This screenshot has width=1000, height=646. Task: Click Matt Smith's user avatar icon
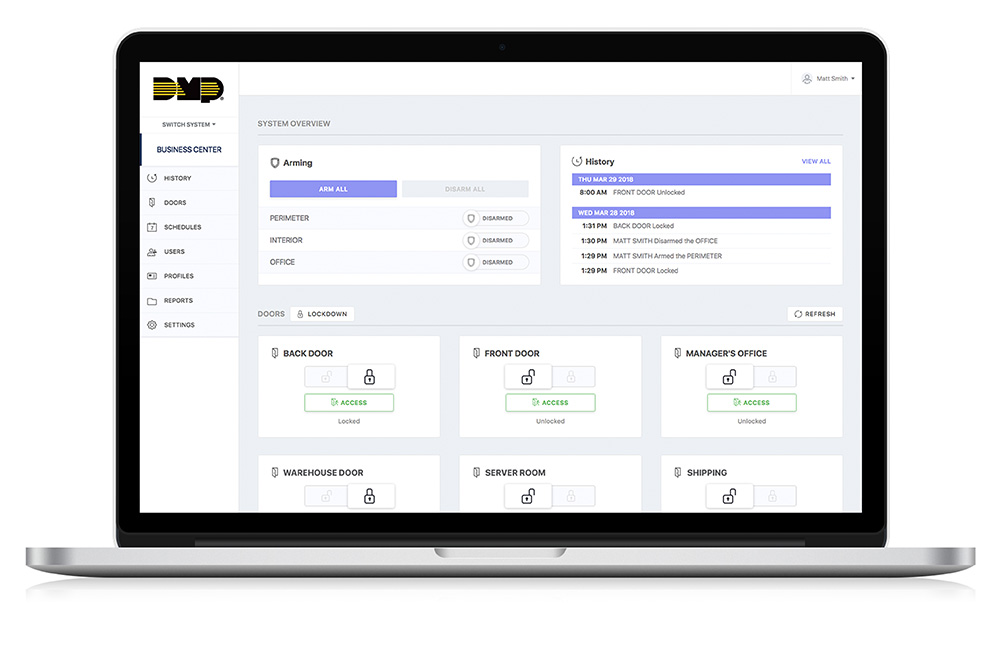807,79
